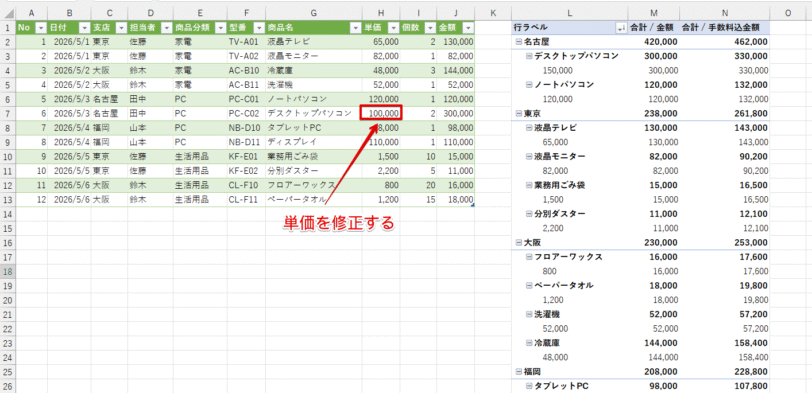Select column O header
This screenshot has width=812, height=393.
pyautogui.click(x=787, y=13)
